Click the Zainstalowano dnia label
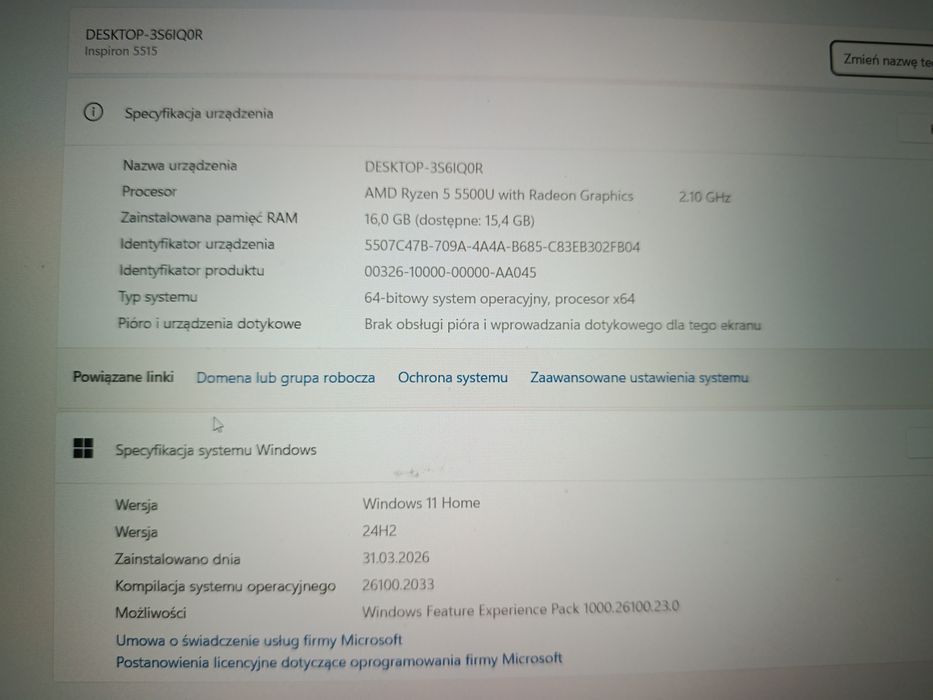 pos(177,559)
